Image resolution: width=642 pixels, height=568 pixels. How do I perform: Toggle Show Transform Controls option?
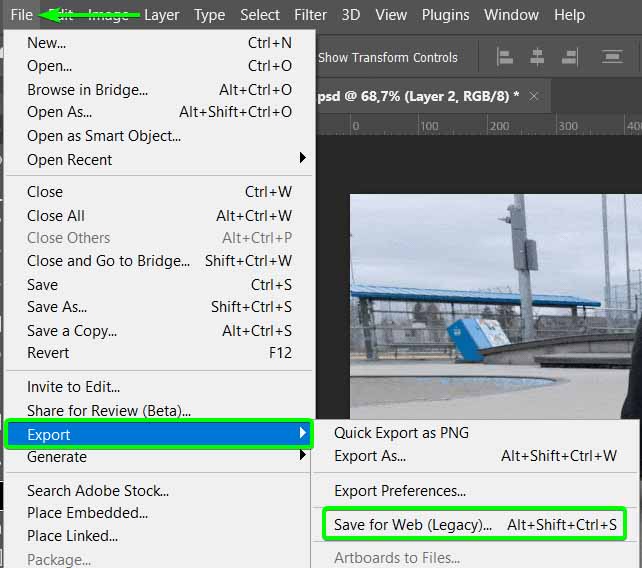tap(387, 57)
